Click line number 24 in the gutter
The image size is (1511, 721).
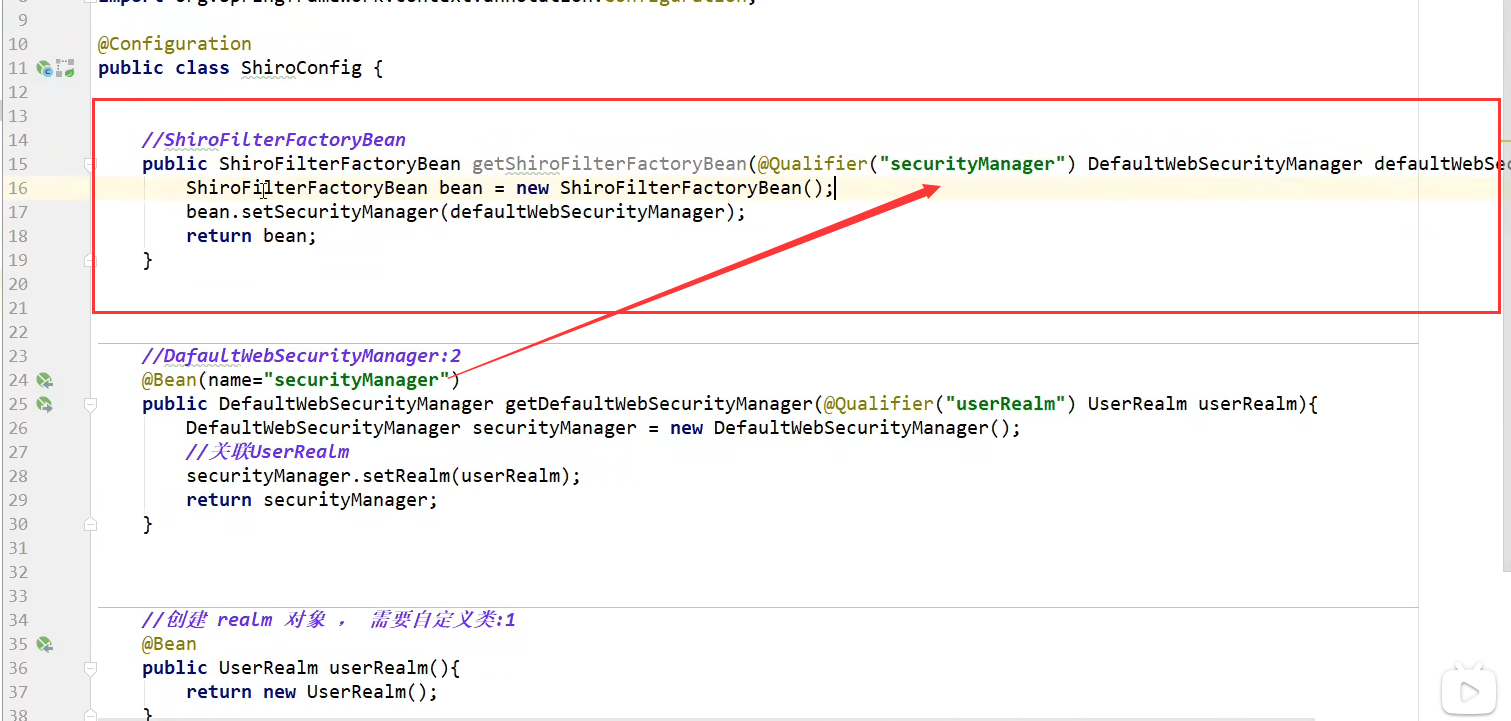click(x=18, y=380)
